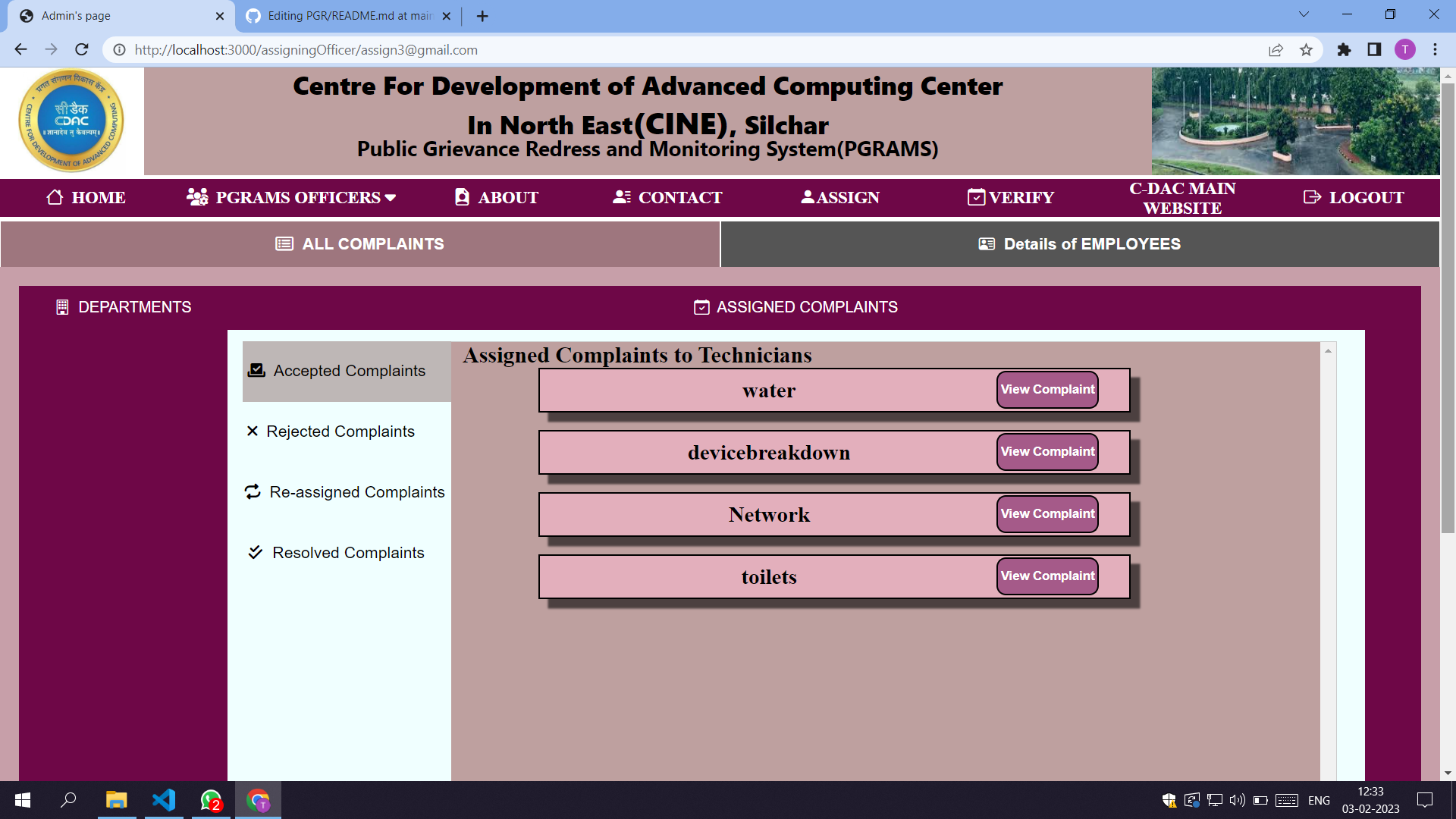Viewport: 1456px width, 819px height.
Task: Open Visual Studio Code from taskbar
Action: point(164,800)
